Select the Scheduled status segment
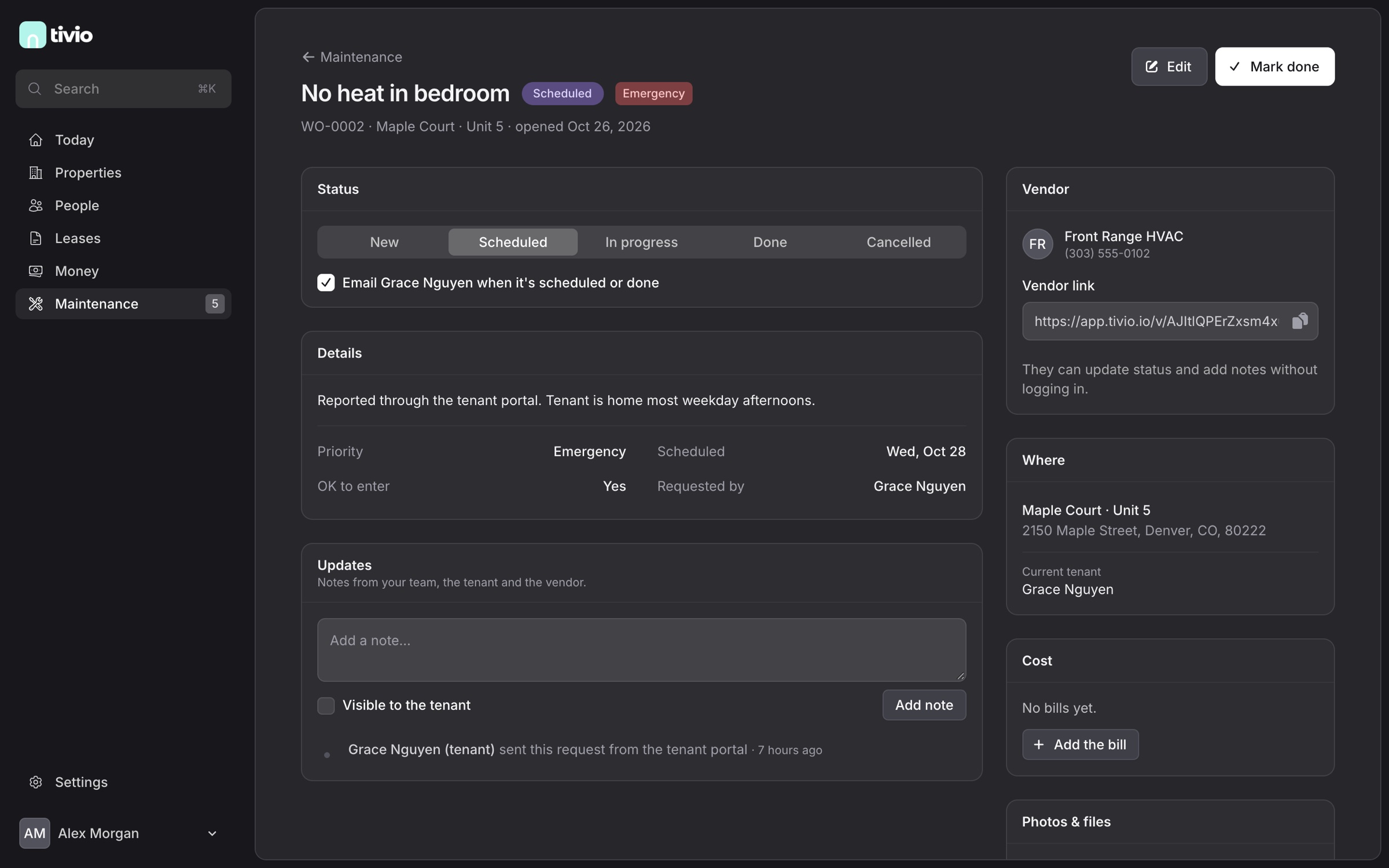Image resolution: width=1389 pixels, height=868 pixels. coord(513,242)
